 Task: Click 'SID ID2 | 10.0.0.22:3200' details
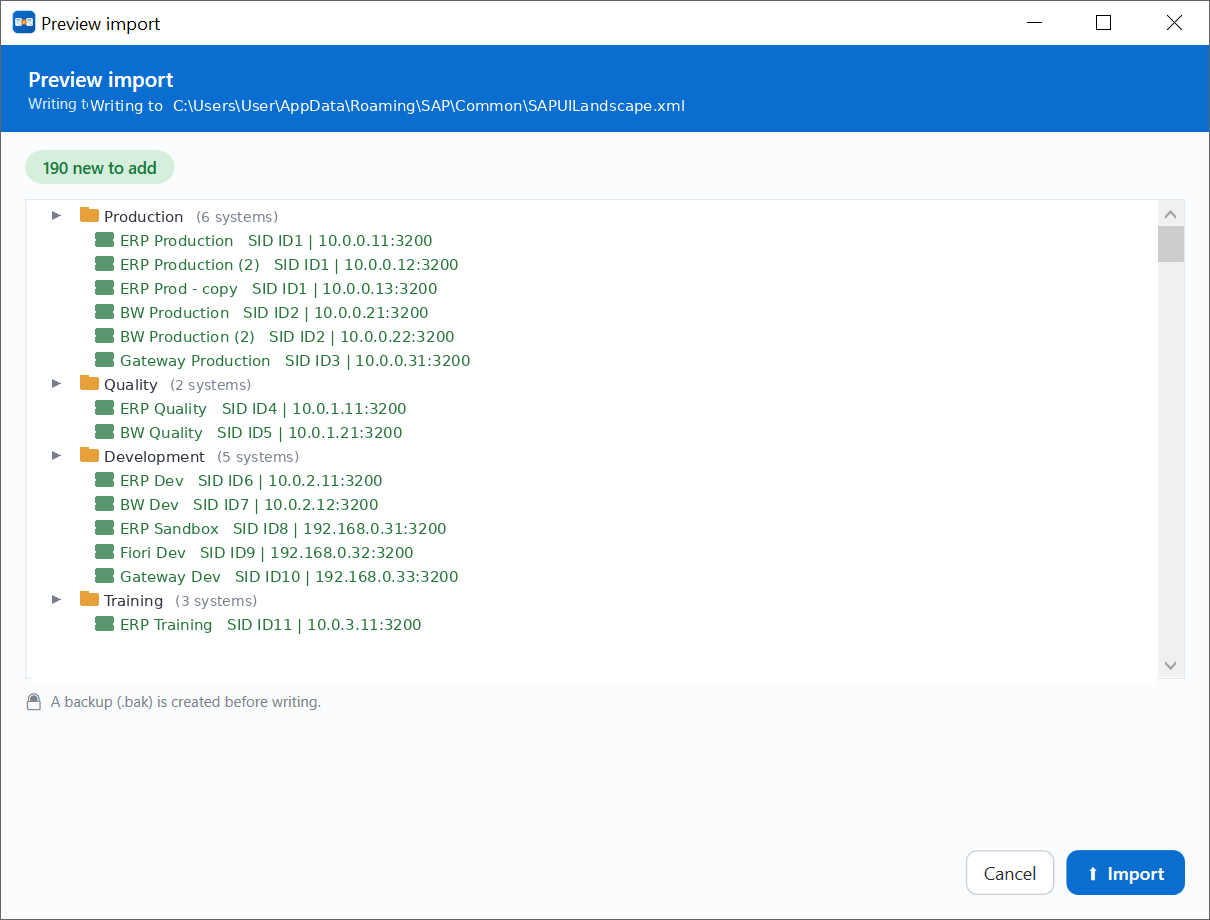click(x=362, y=337)
